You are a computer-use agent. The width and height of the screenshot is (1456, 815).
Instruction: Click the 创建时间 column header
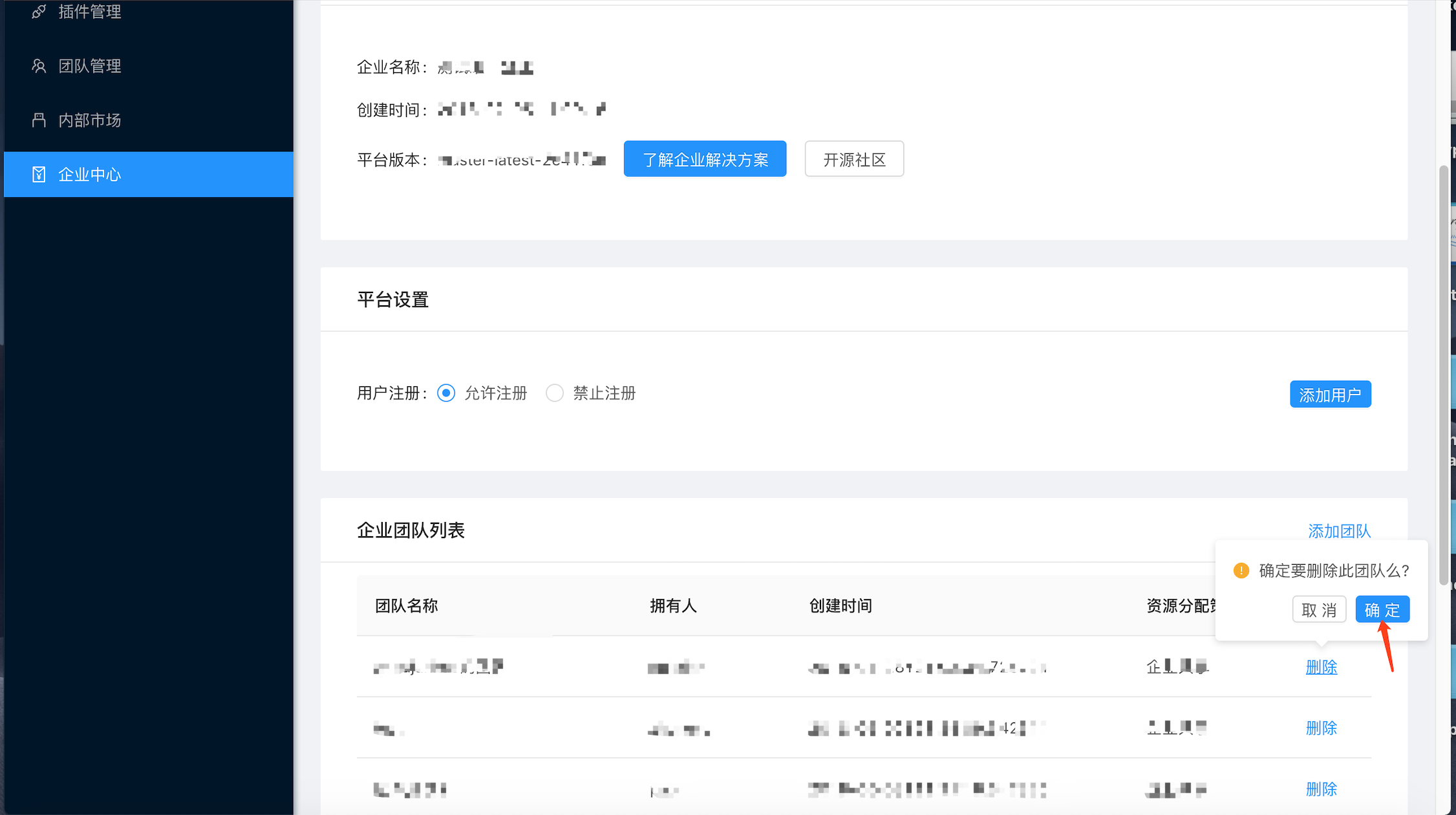(x=840, y=606)
